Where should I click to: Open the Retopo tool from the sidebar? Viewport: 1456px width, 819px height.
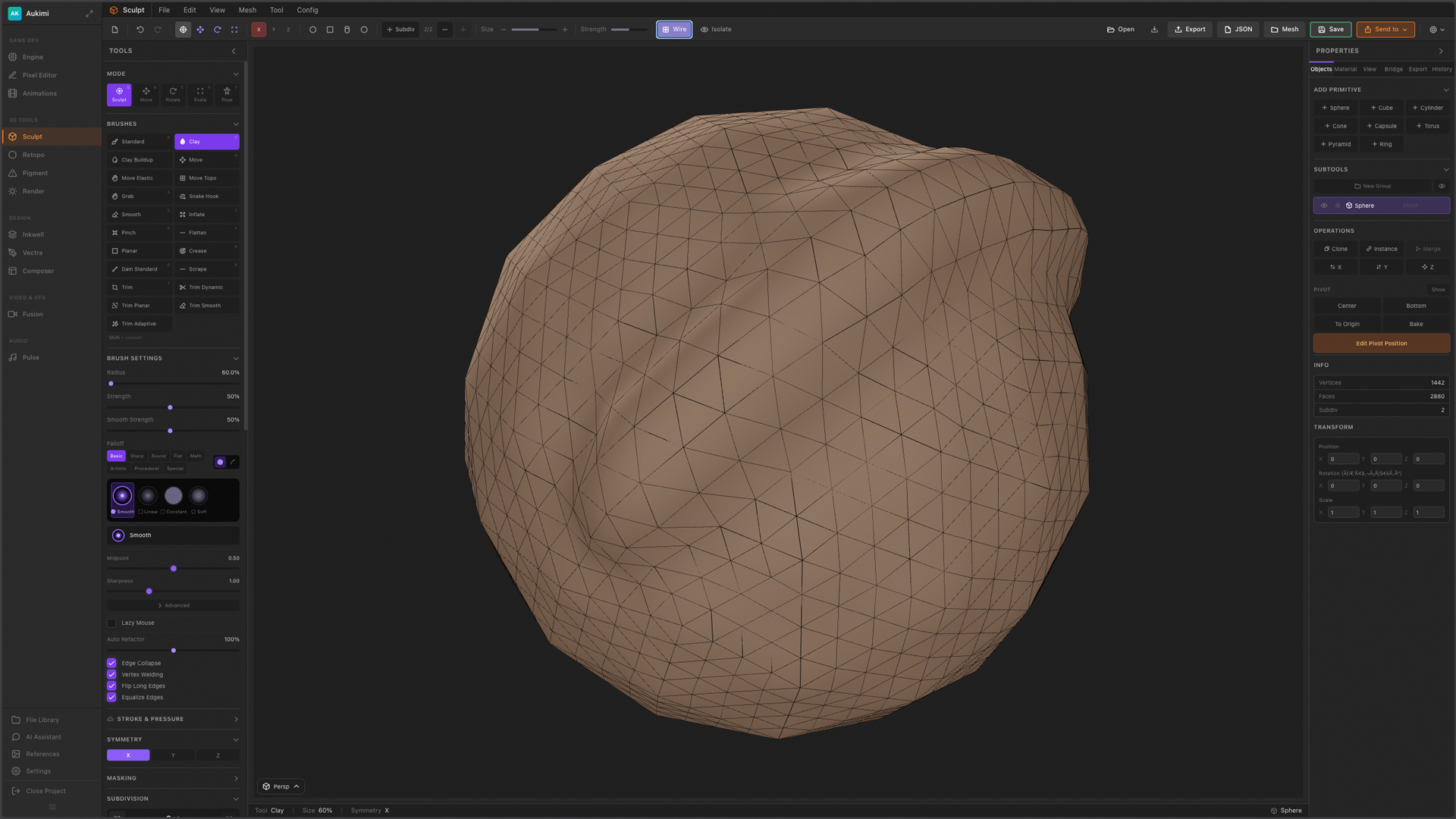tap(33, 155)
